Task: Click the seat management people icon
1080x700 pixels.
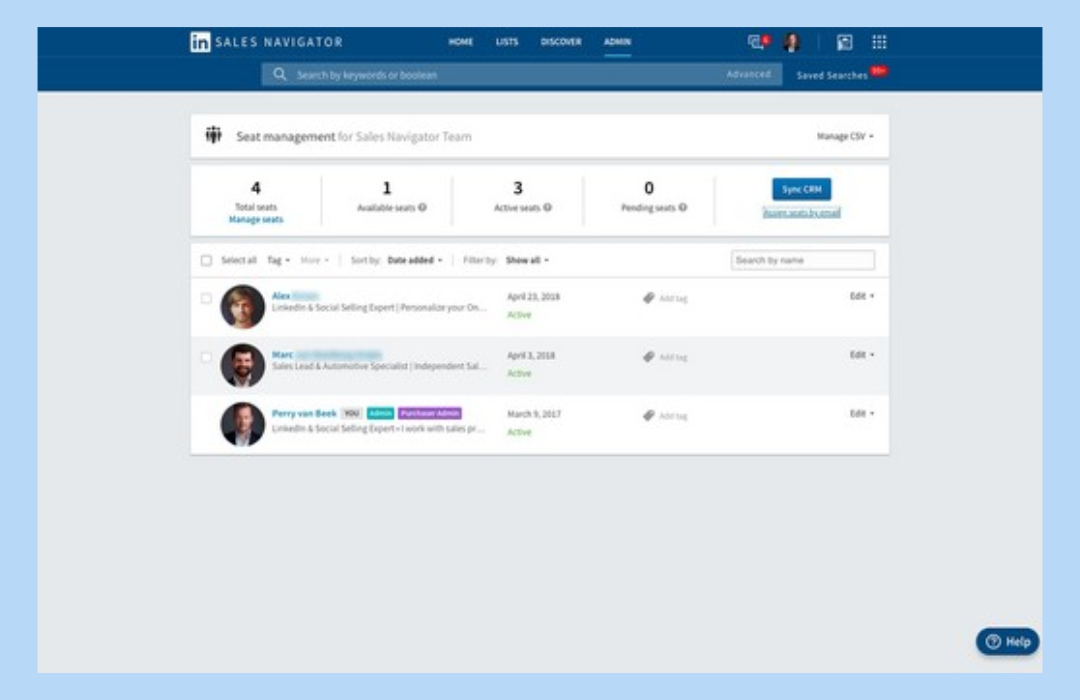Action: tap(214, 135)
